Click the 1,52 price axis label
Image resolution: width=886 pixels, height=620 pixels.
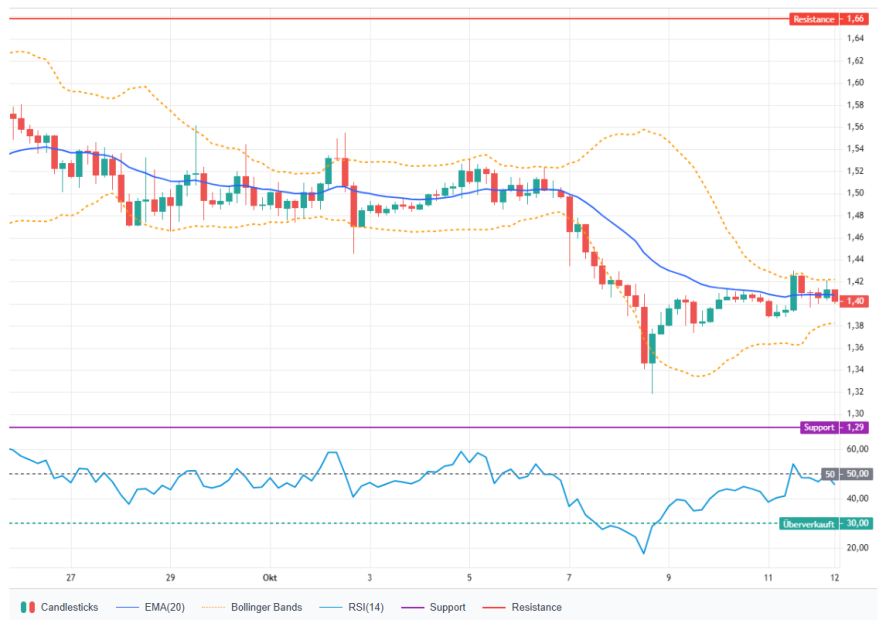coord(855,171)
